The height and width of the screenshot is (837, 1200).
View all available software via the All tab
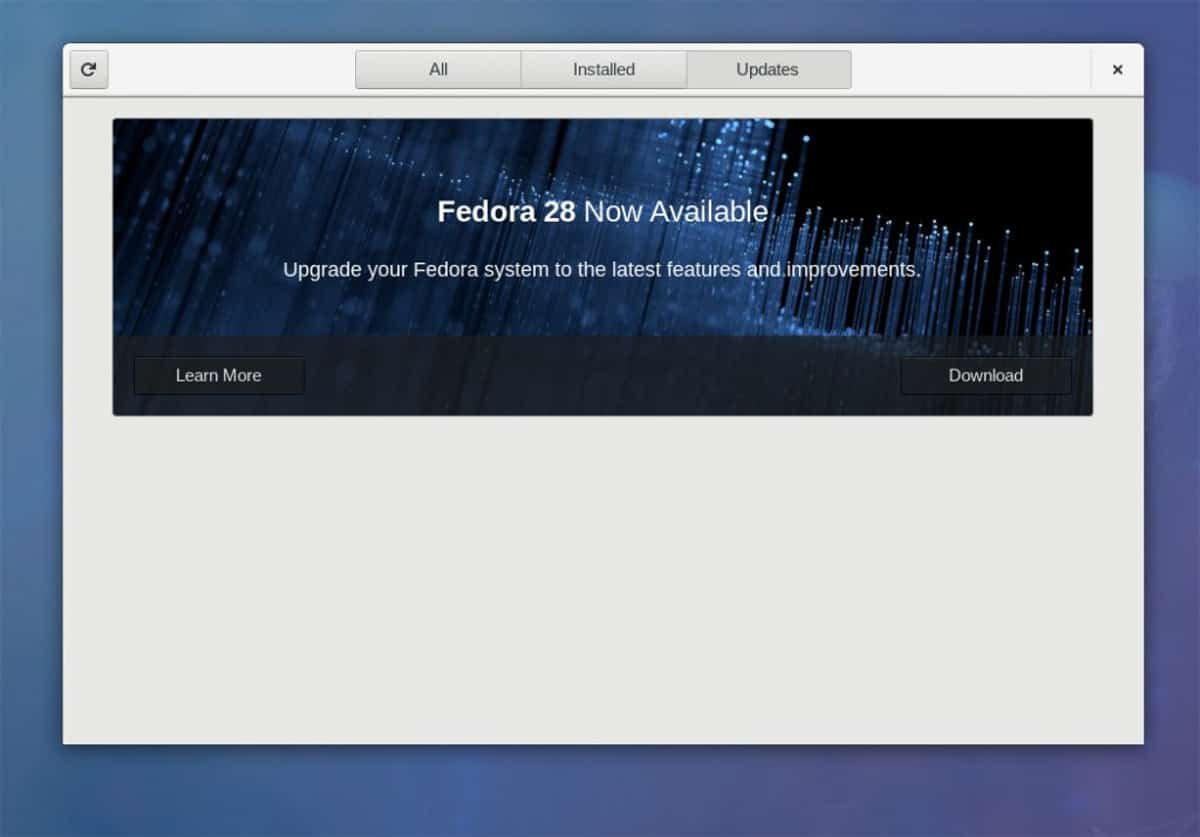439,69
